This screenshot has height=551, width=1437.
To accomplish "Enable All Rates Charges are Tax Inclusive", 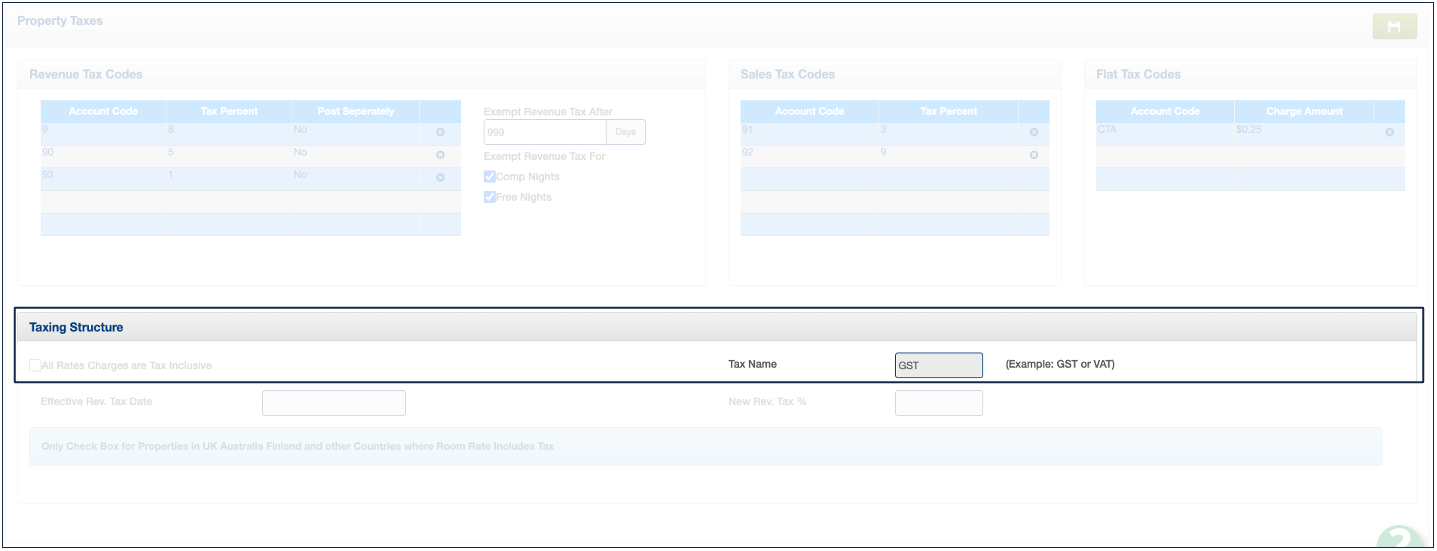I will 36,366.
